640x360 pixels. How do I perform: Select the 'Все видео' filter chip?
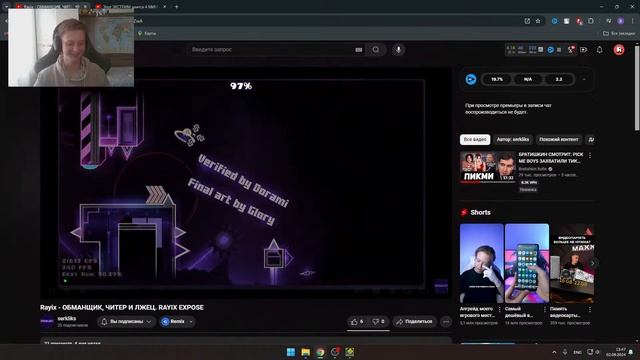(475, 140)
